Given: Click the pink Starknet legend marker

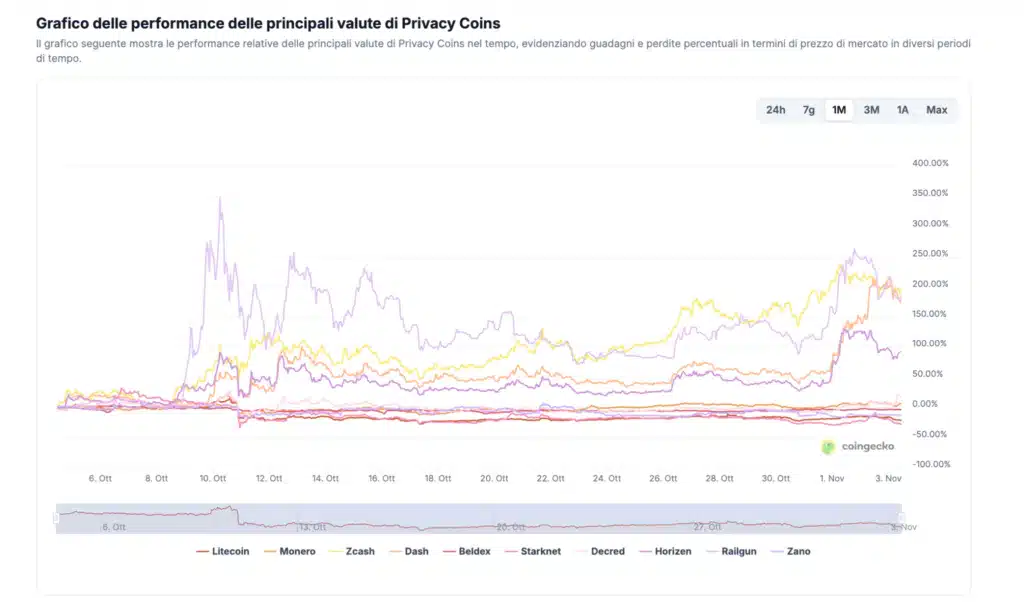Looking at the screenshot, I should [x=510, y=551].
